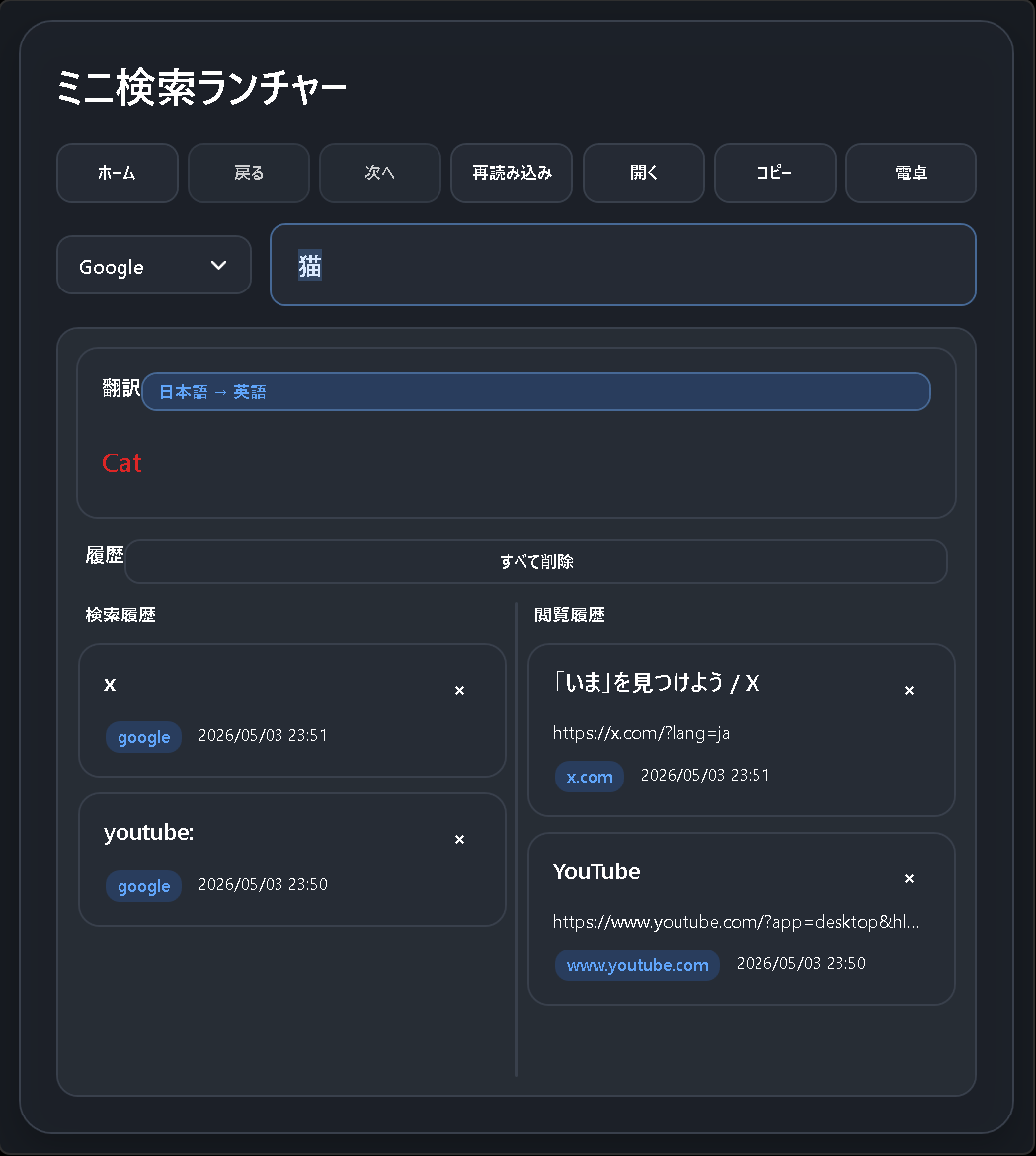Click the ホーム button
1036x1156 pixels.
click(118, 173)
